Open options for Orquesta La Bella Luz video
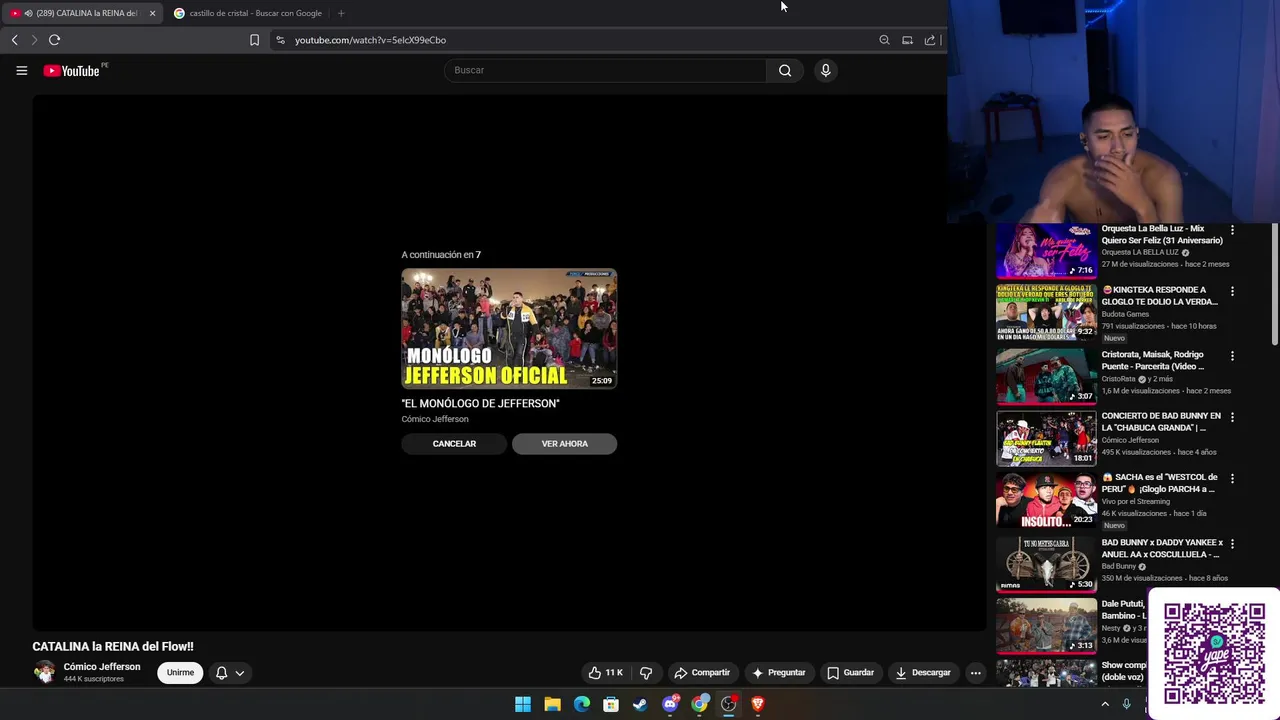This screenshot has height=720, width=1280. point(1232,230)
